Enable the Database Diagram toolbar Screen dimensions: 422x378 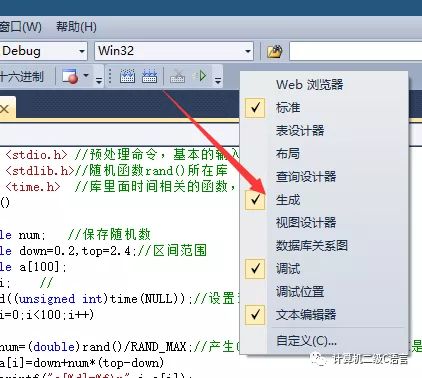point(324,246)
